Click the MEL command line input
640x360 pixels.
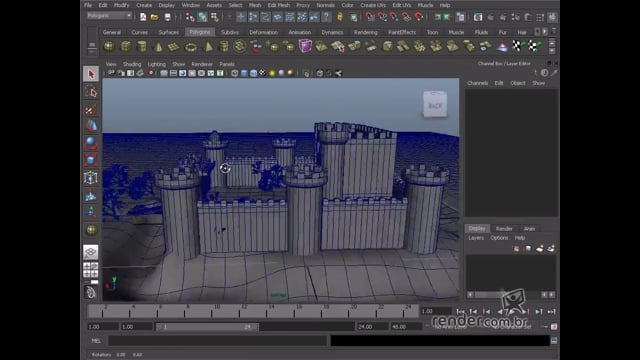click(x=218, y=340)
